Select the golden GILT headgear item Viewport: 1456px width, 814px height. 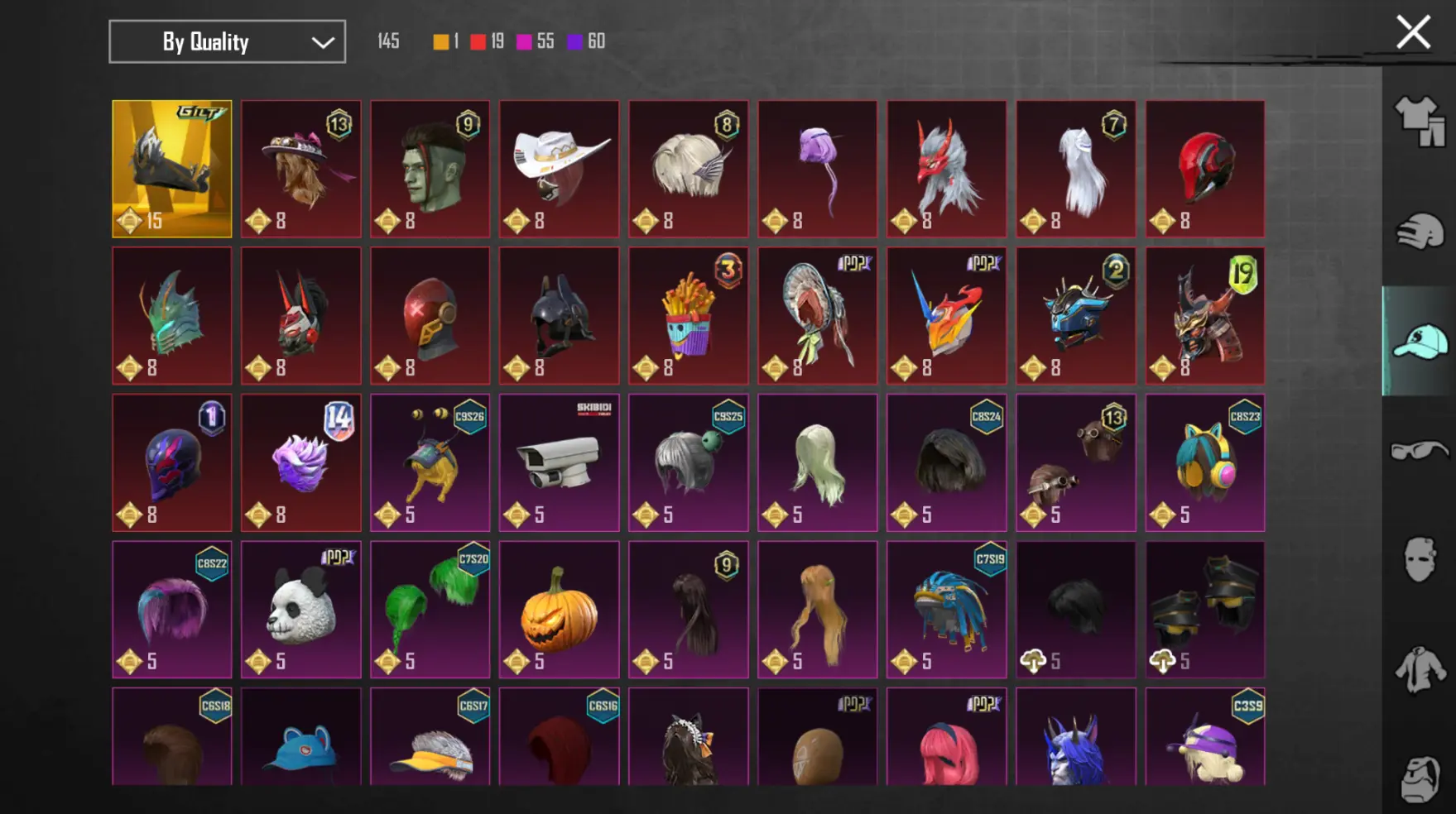(172, 169)
